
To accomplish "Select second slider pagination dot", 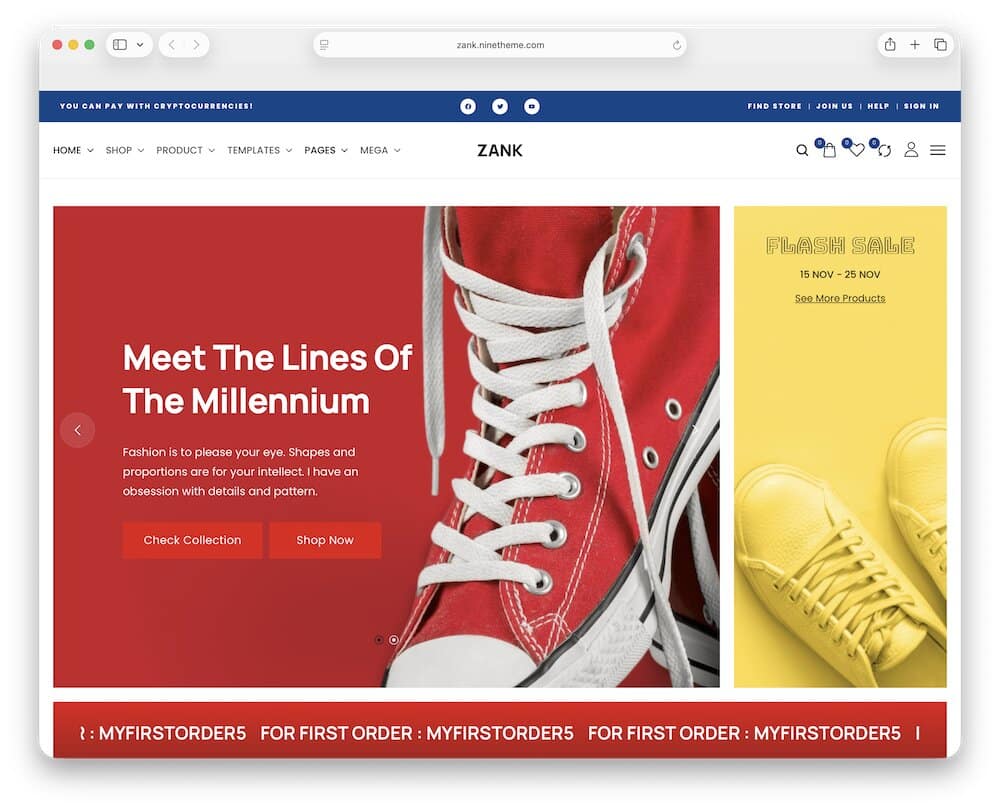I will tap(394, 640).
